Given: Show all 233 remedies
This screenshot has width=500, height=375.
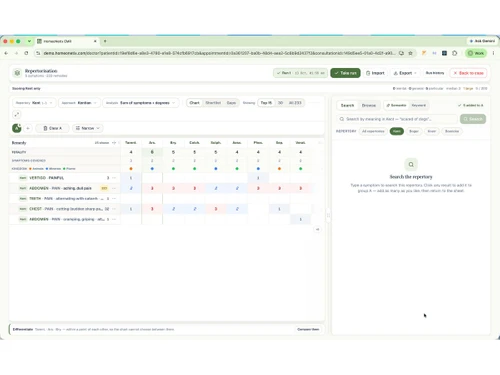Looking at the screenshot, I should pos(295,103).
